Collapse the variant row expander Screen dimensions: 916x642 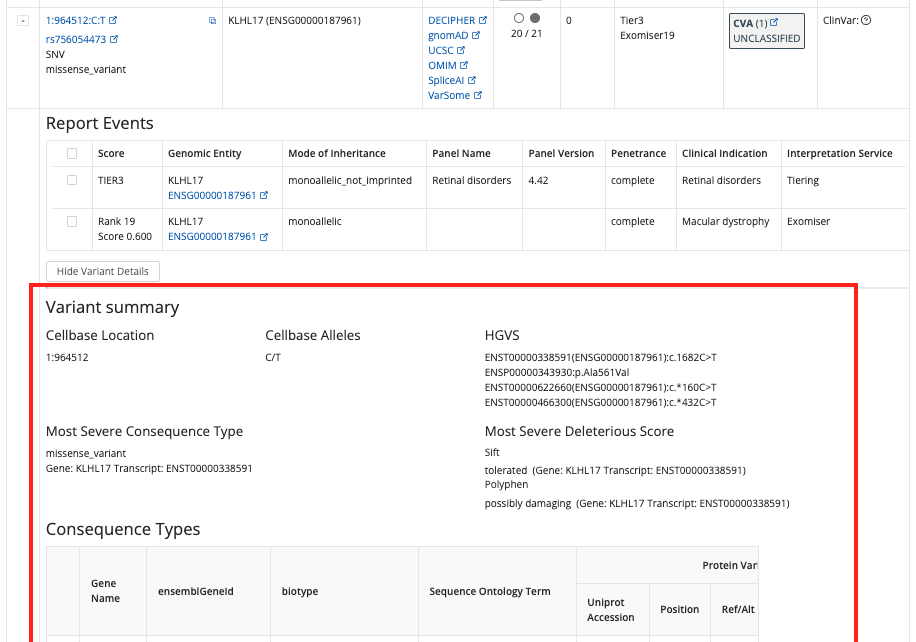tap(23, 21)
